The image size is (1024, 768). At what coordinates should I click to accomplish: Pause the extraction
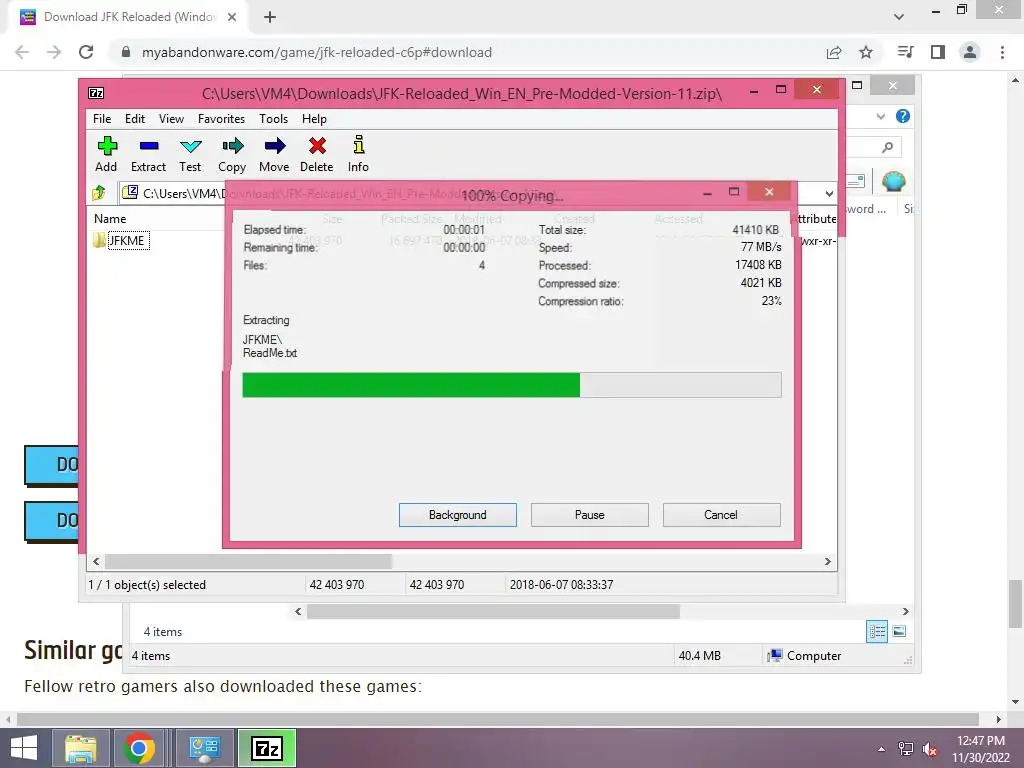point(590,515)
